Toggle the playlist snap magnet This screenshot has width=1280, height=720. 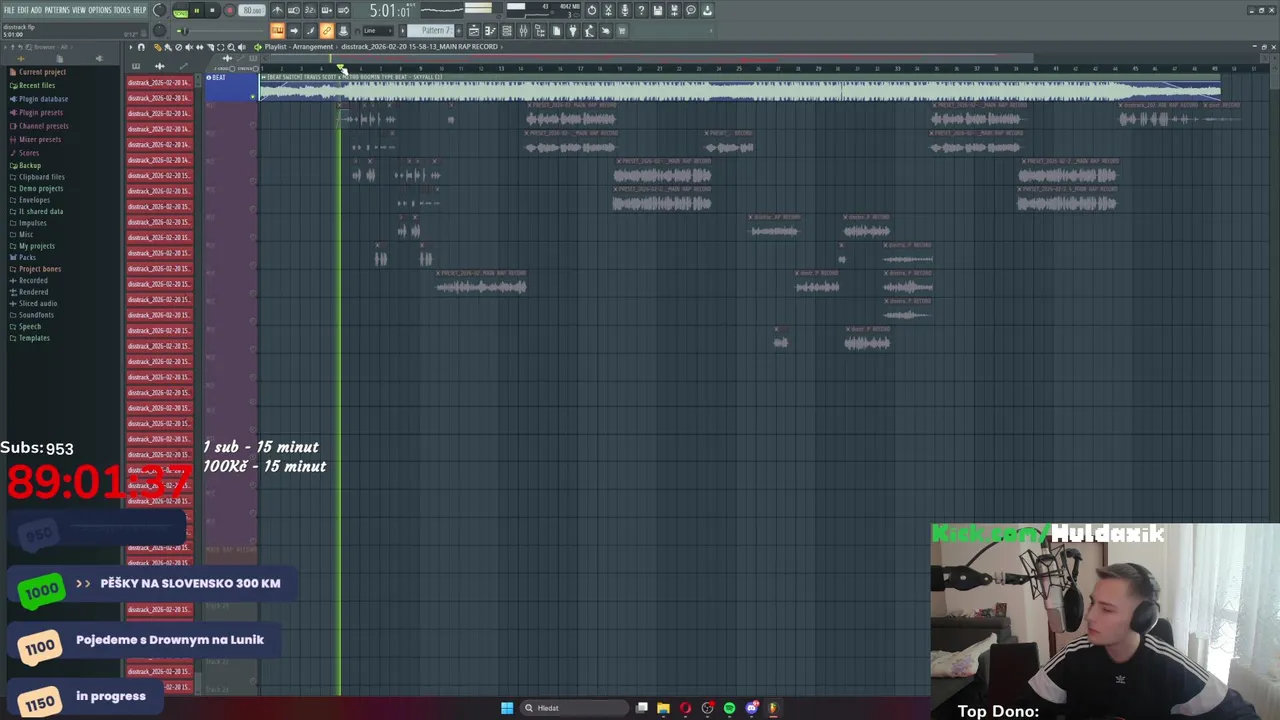coord(141,47)
